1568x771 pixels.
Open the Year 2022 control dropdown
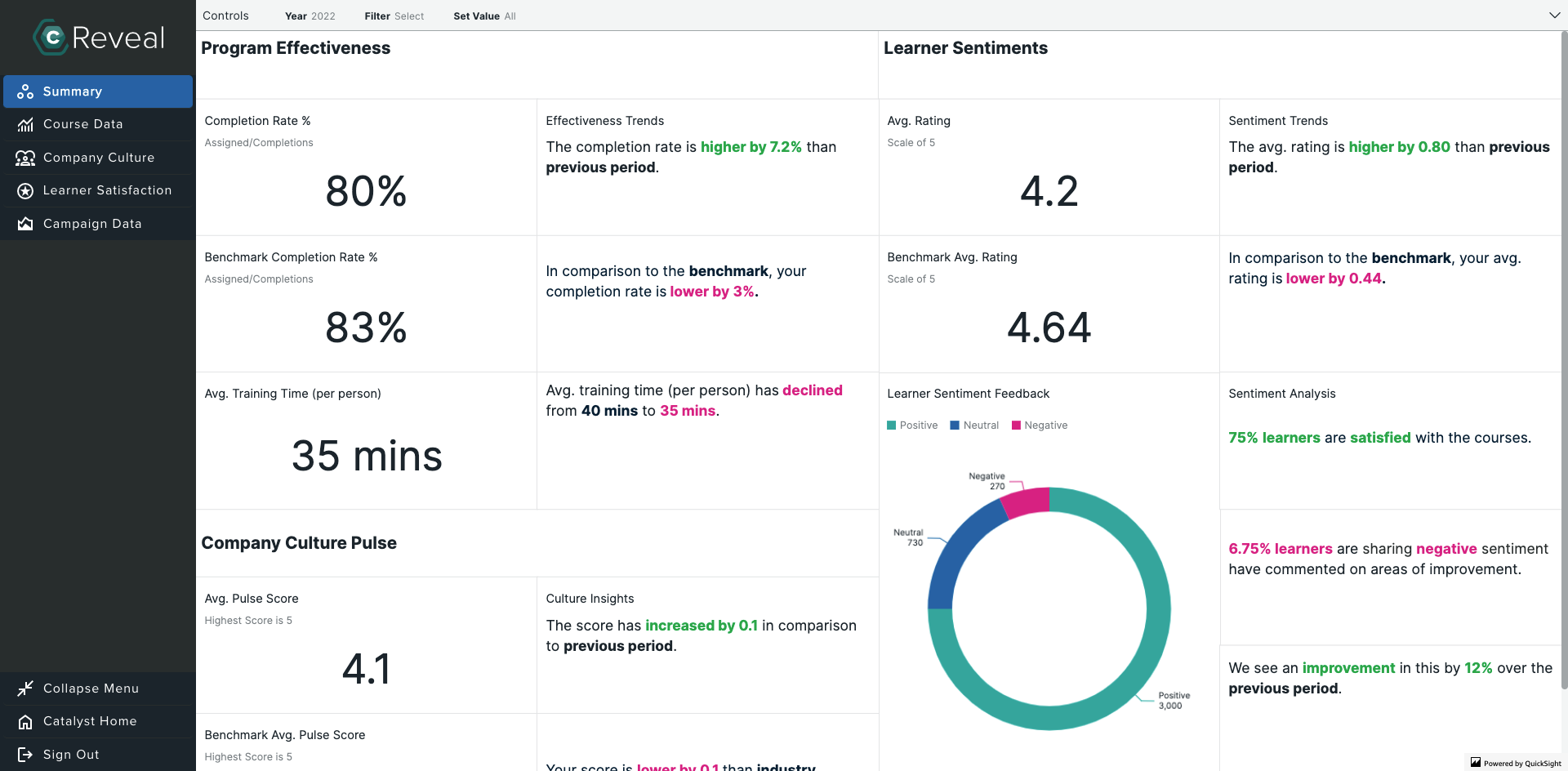(x=310, y=16)
